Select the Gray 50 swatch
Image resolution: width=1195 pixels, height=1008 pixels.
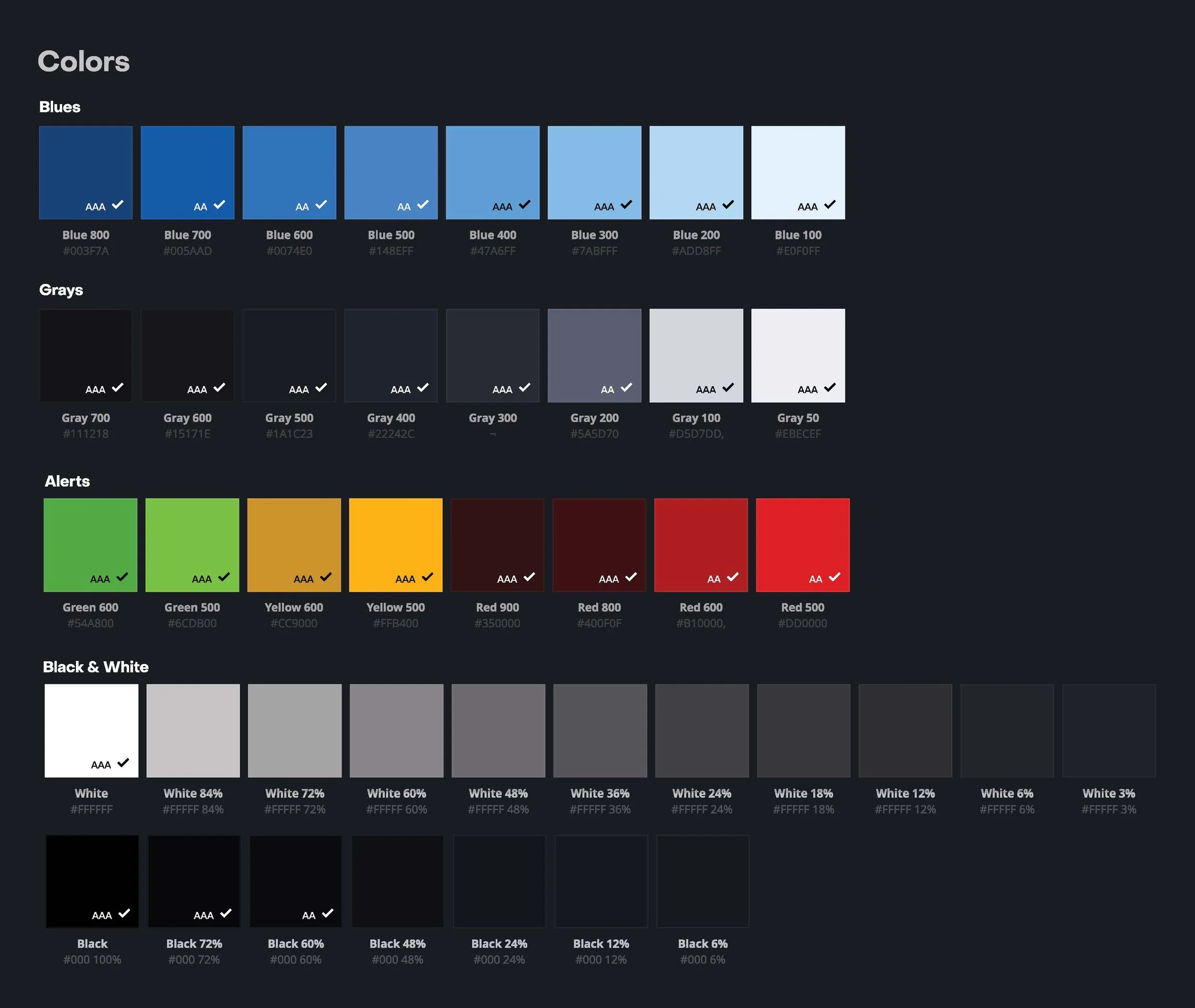click(798, 355)
